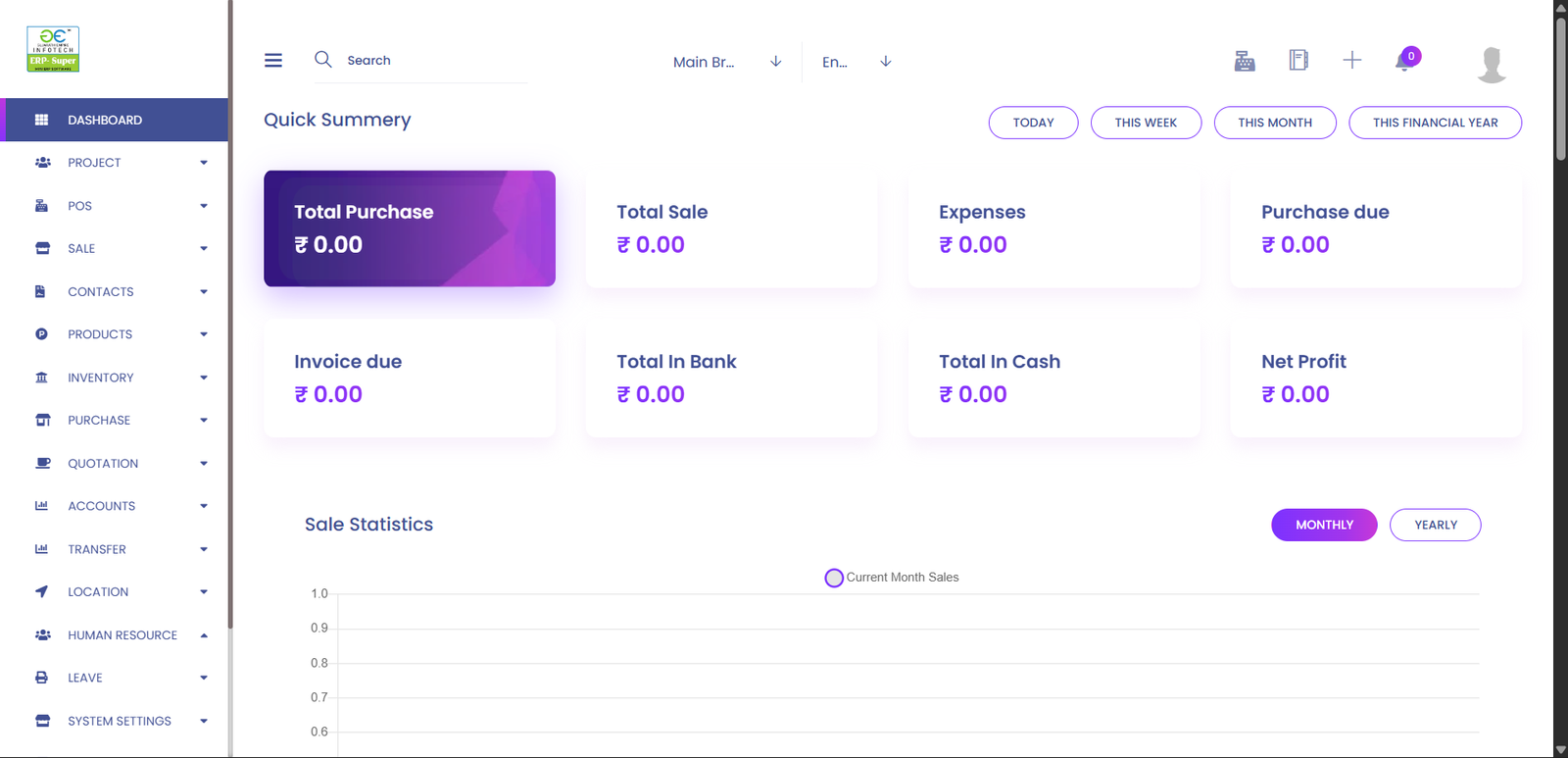The image size is (1568, 758).
Task: Filter summary by Today
Action: (1033, 123)
